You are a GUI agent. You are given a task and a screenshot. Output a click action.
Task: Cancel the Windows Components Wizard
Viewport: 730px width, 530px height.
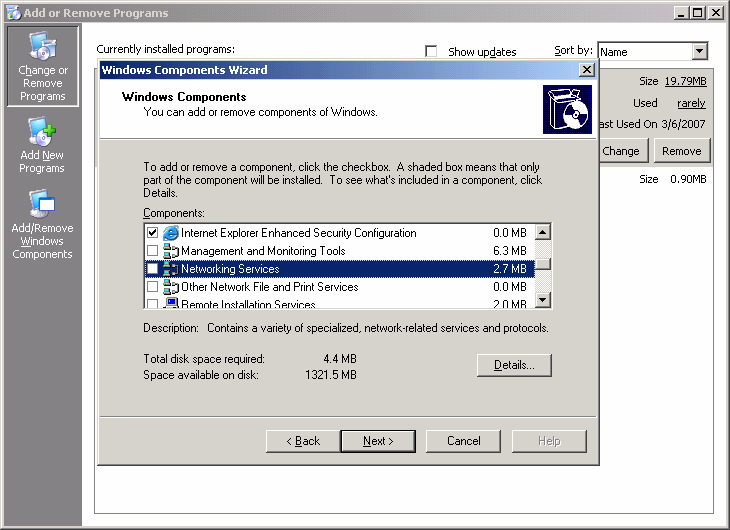[463, 441]
